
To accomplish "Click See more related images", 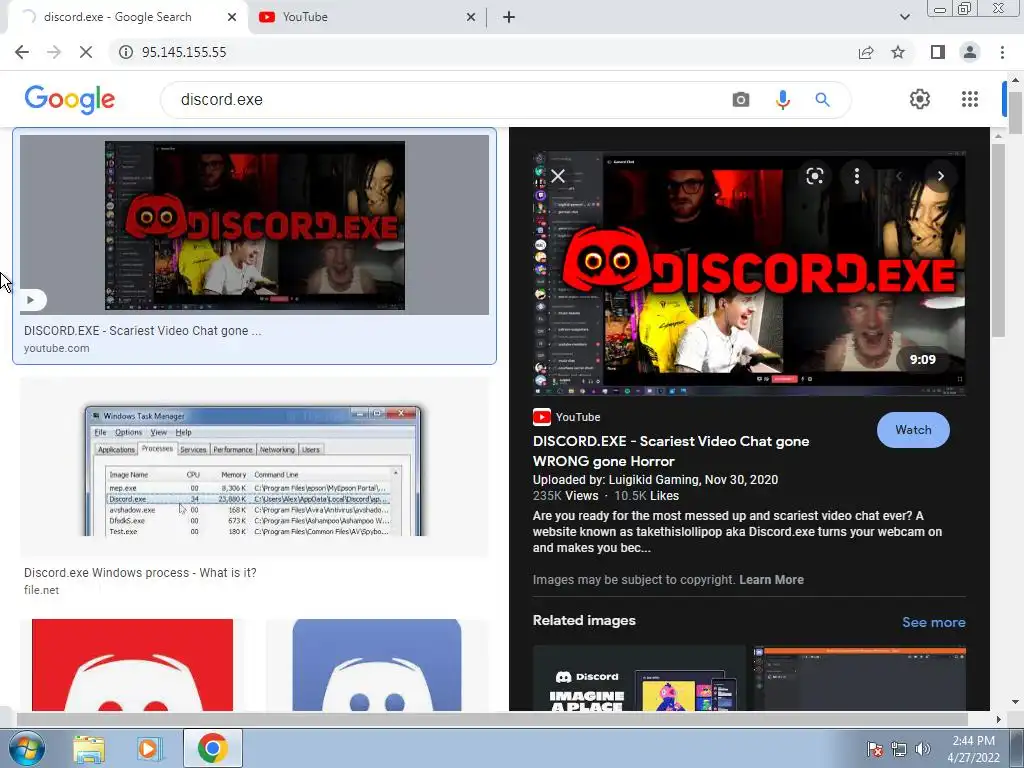I will (x=933, y=622).
